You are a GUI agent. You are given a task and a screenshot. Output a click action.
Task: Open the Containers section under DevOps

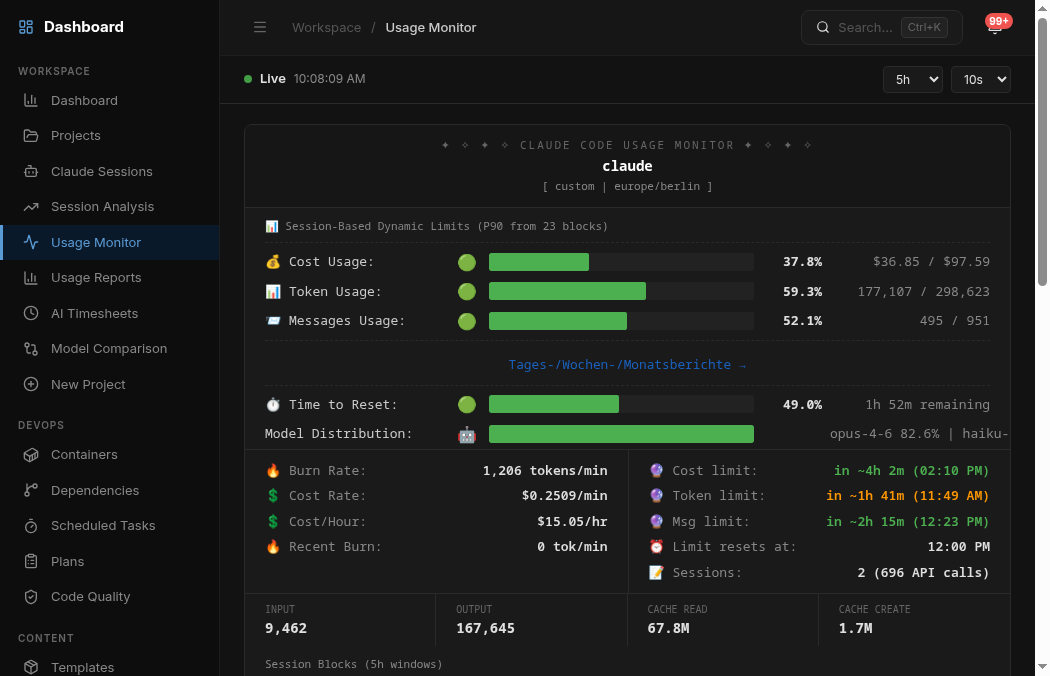[x=31, y=455]
